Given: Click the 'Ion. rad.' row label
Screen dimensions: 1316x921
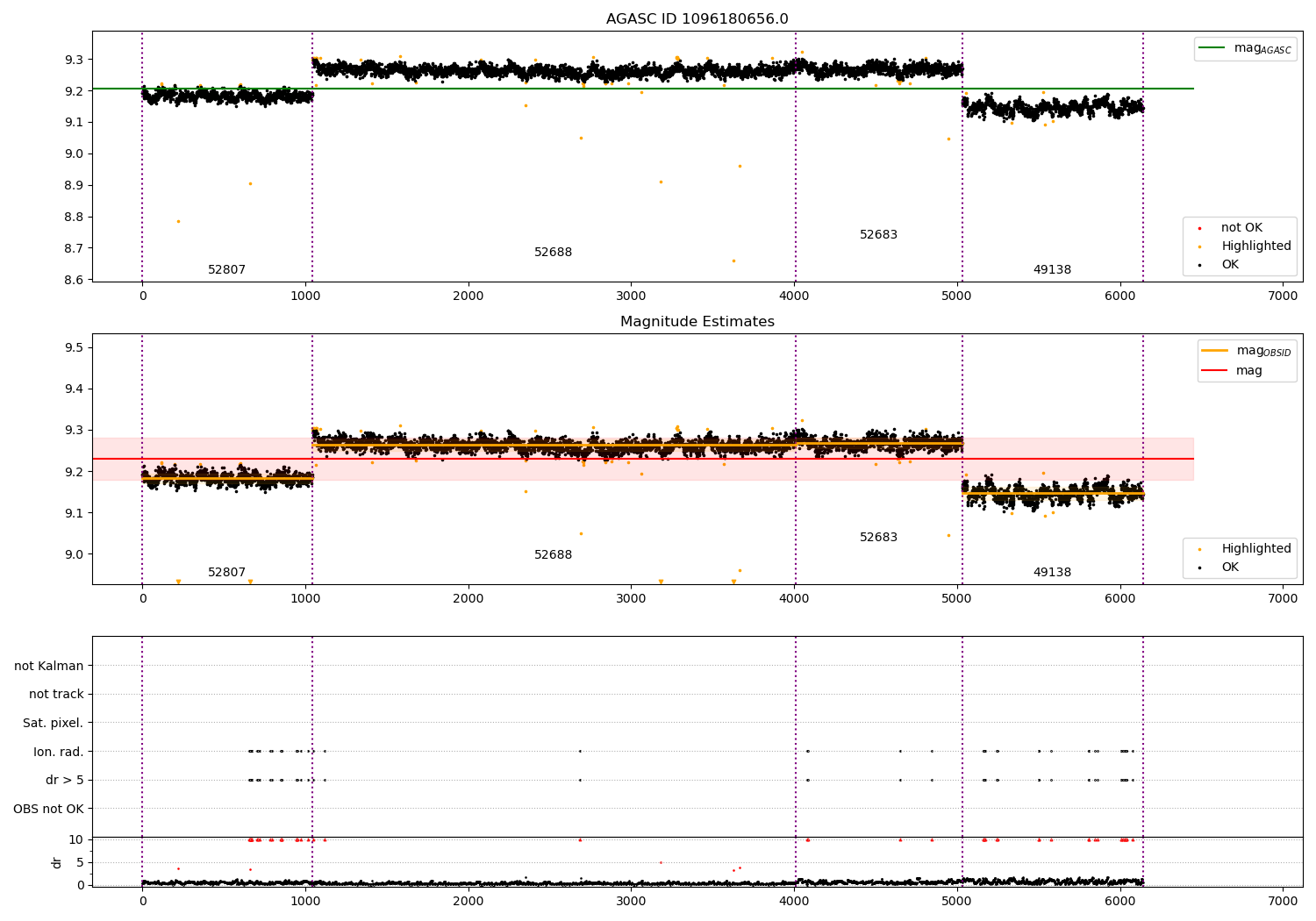Looking at the screenshot, I should point(59,752).
